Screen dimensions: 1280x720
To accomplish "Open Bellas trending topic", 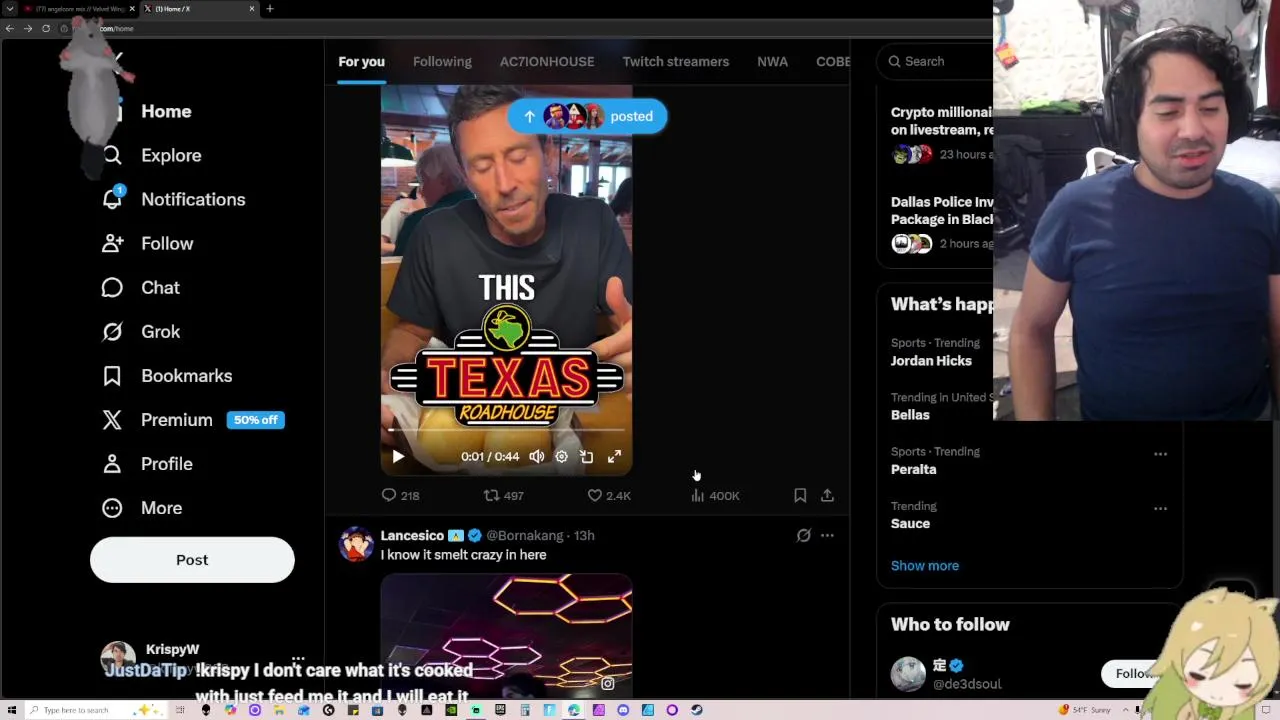I will pyautogui.click(x=910, y=414).
